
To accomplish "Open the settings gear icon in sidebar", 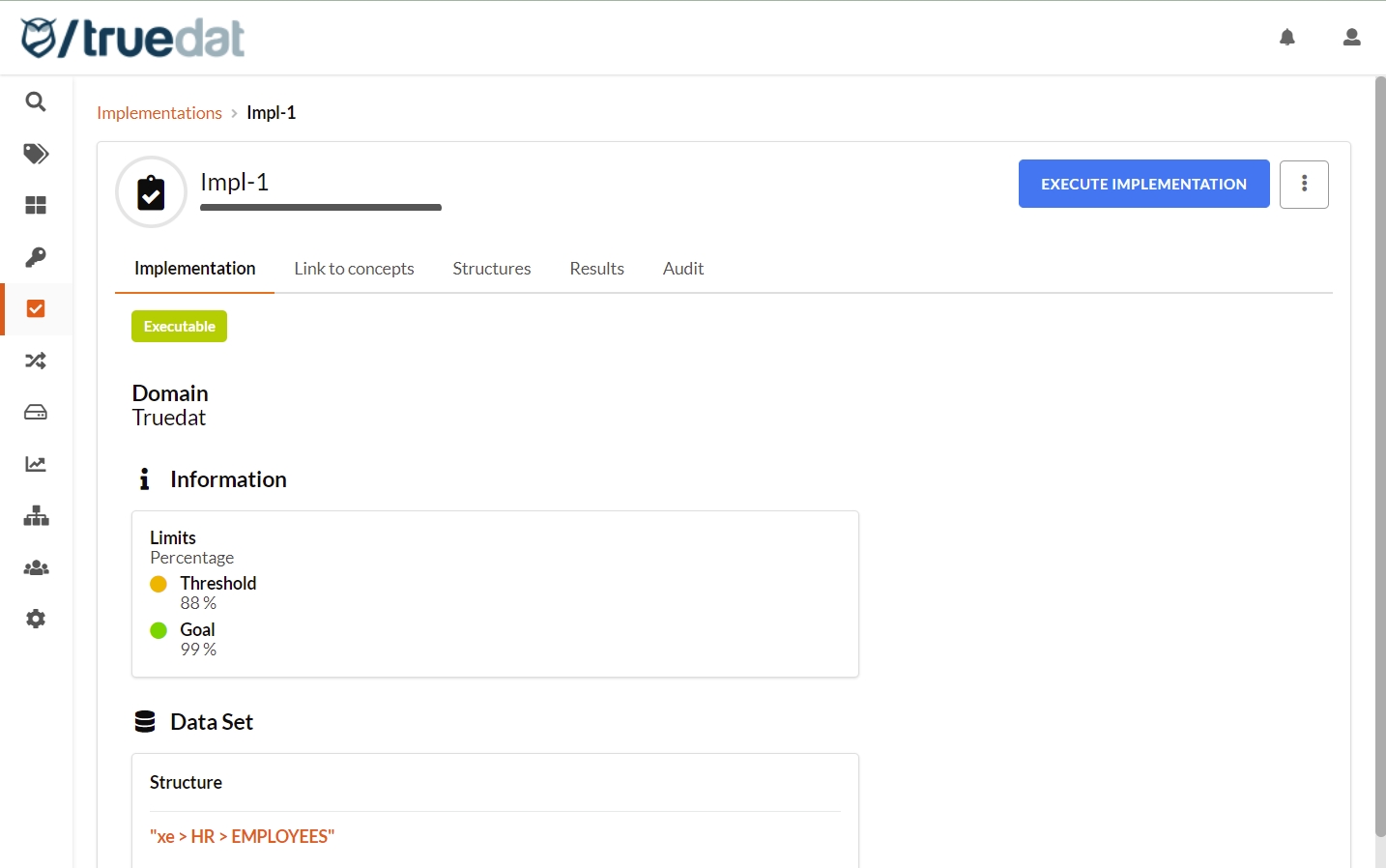I will (x=36, y=619).
